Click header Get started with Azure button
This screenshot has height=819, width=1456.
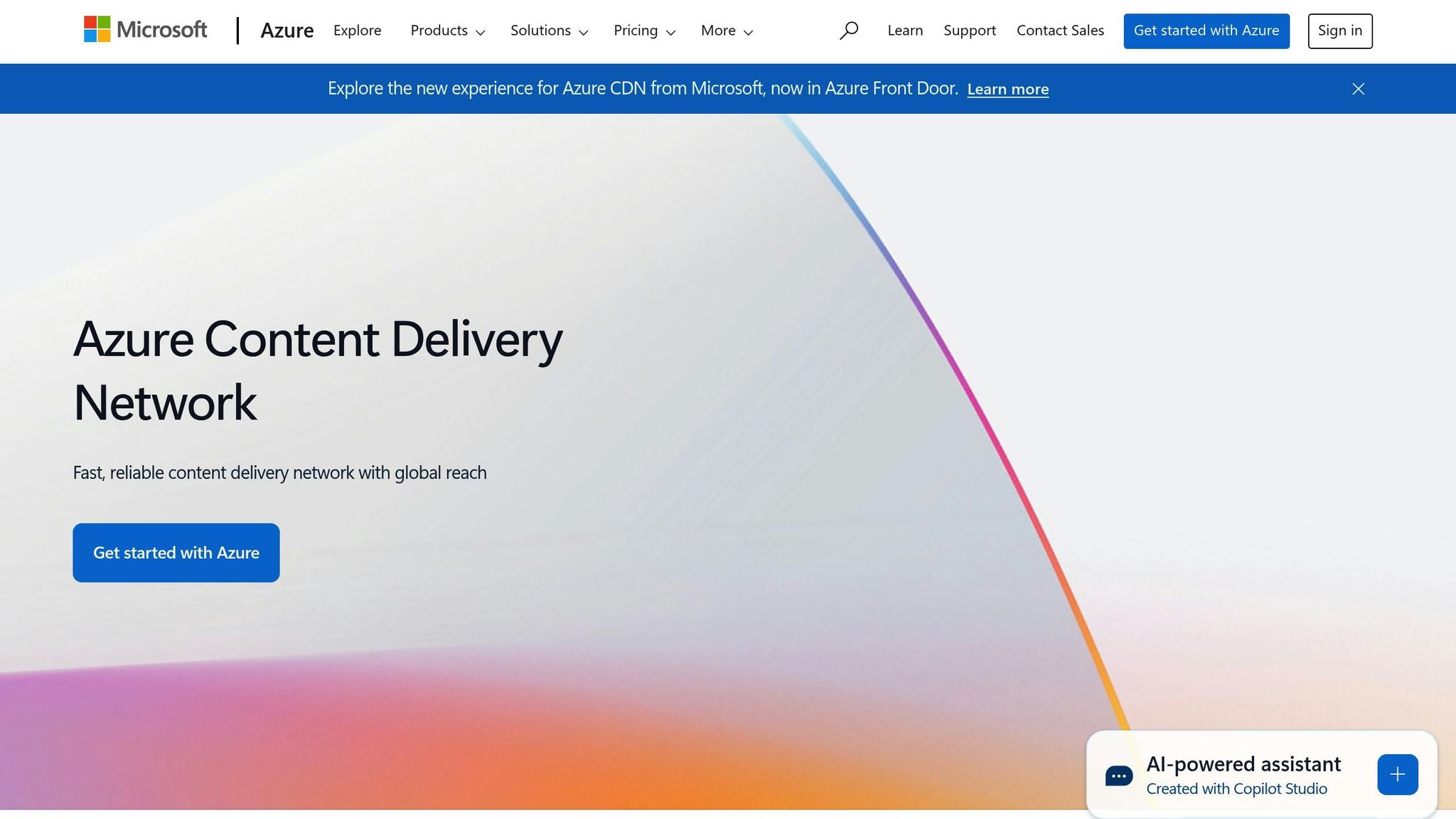pyautogui.click(x=1206, y=31)
